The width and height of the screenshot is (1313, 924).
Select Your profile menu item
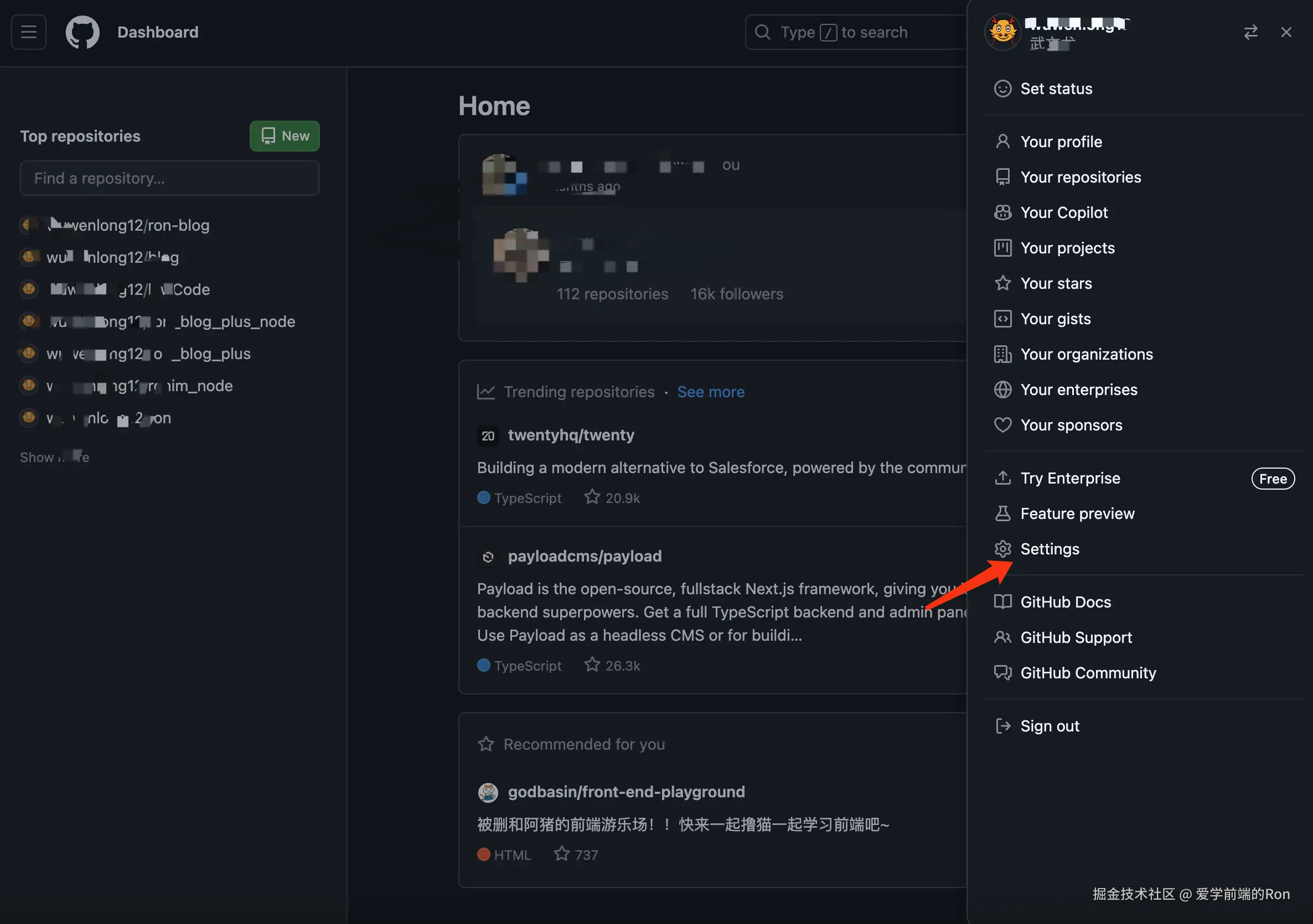tap(1061, 142)
